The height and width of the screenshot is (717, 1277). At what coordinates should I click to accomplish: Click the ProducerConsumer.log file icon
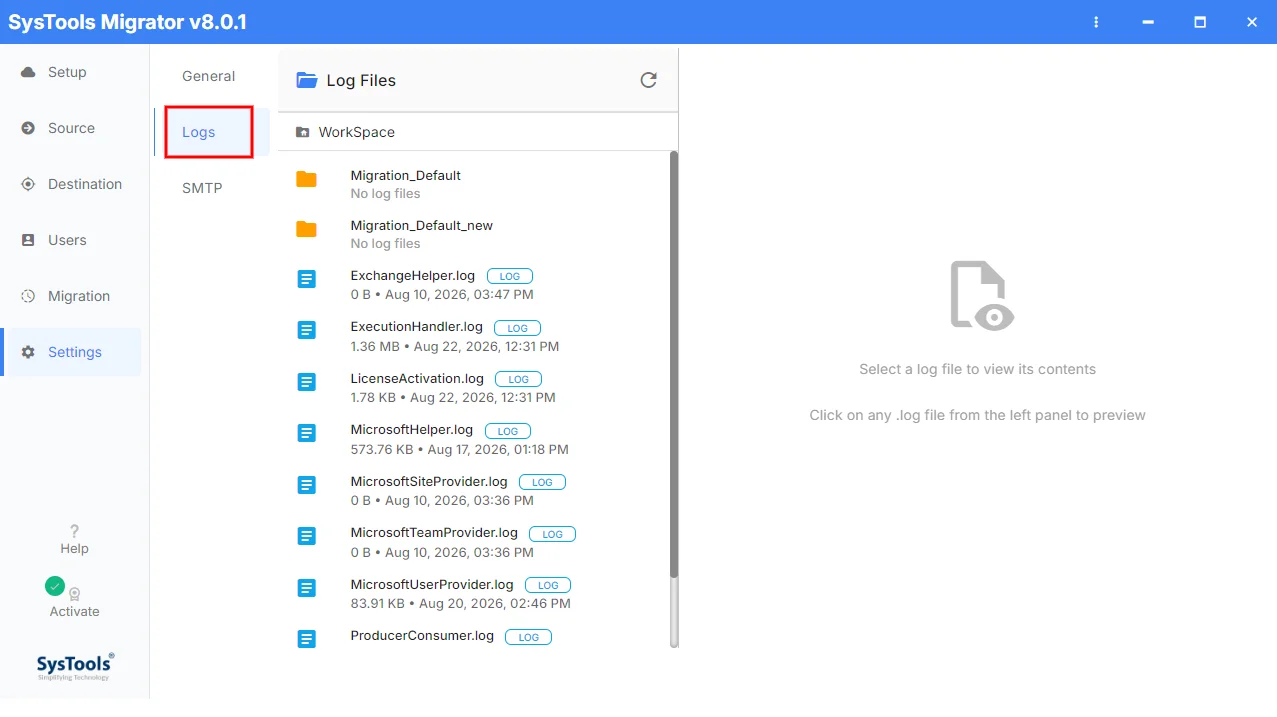tap(307, 638)
